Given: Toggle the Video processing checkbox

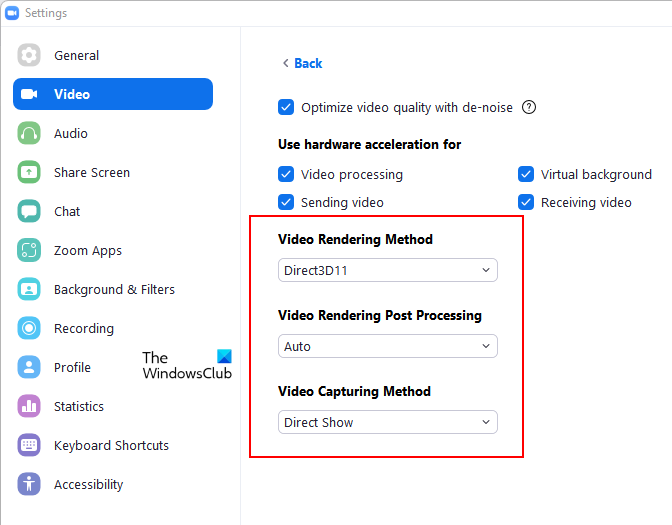Looking at the screenshot, I should (286, 174).
